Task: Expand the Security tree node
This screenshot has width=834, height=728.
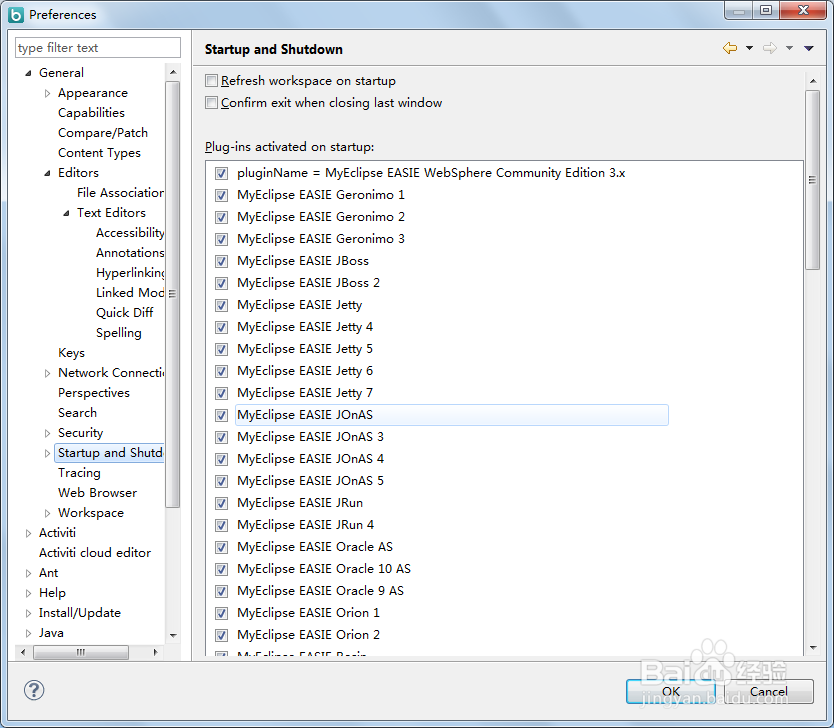Action: point(47,433)
